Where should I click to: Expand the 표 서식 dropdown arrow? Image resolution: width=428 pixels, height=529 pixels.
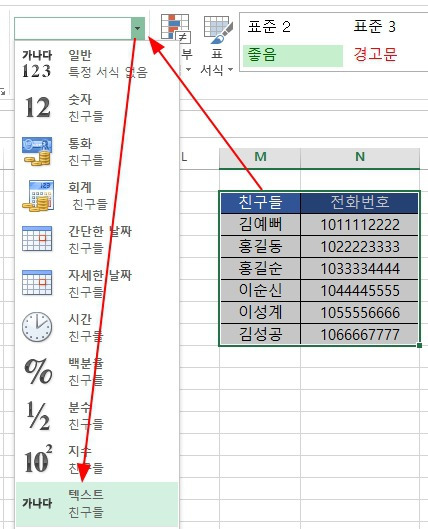click(231, 70)
